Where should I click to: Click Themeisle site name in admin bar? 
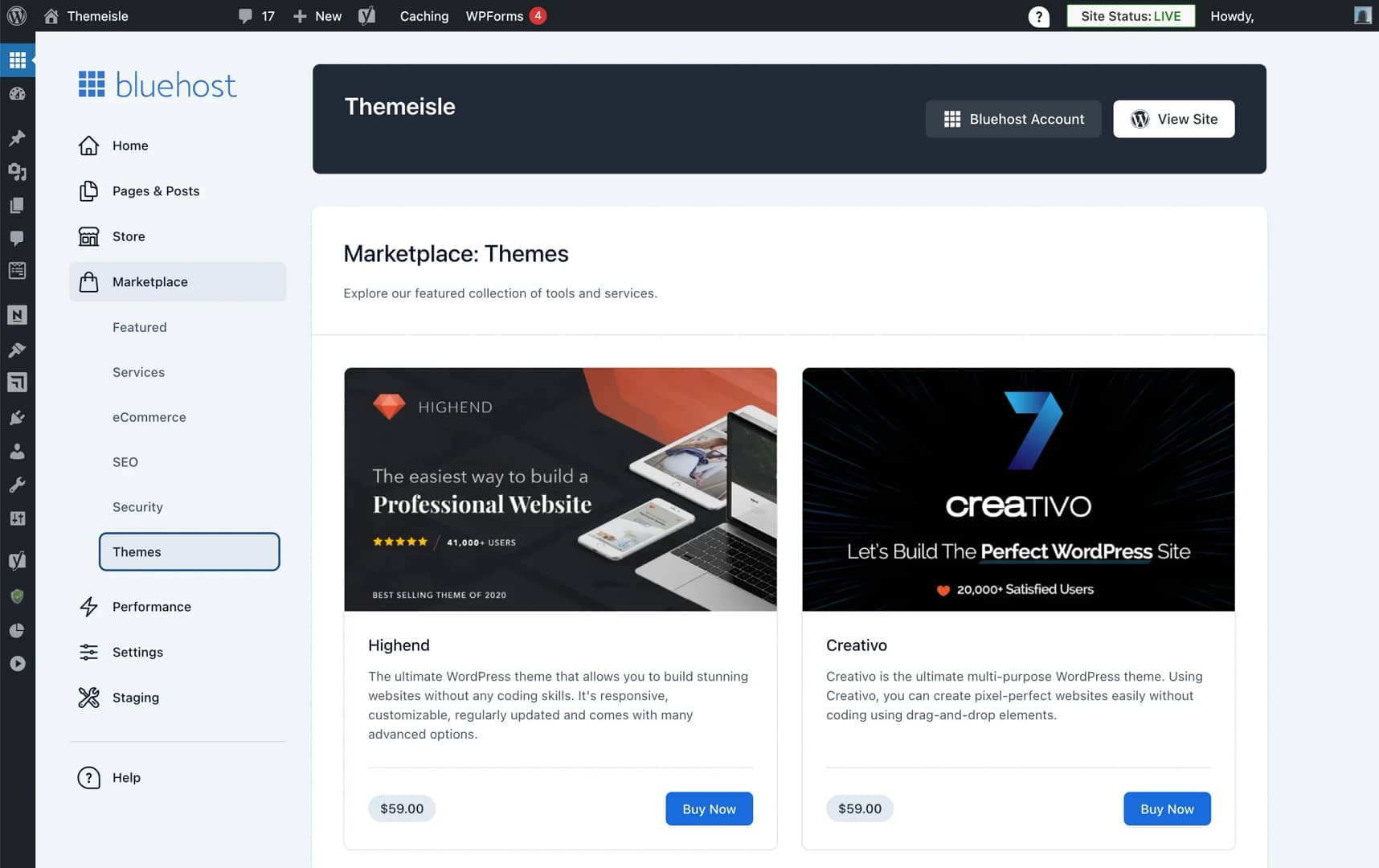(97, 16)
